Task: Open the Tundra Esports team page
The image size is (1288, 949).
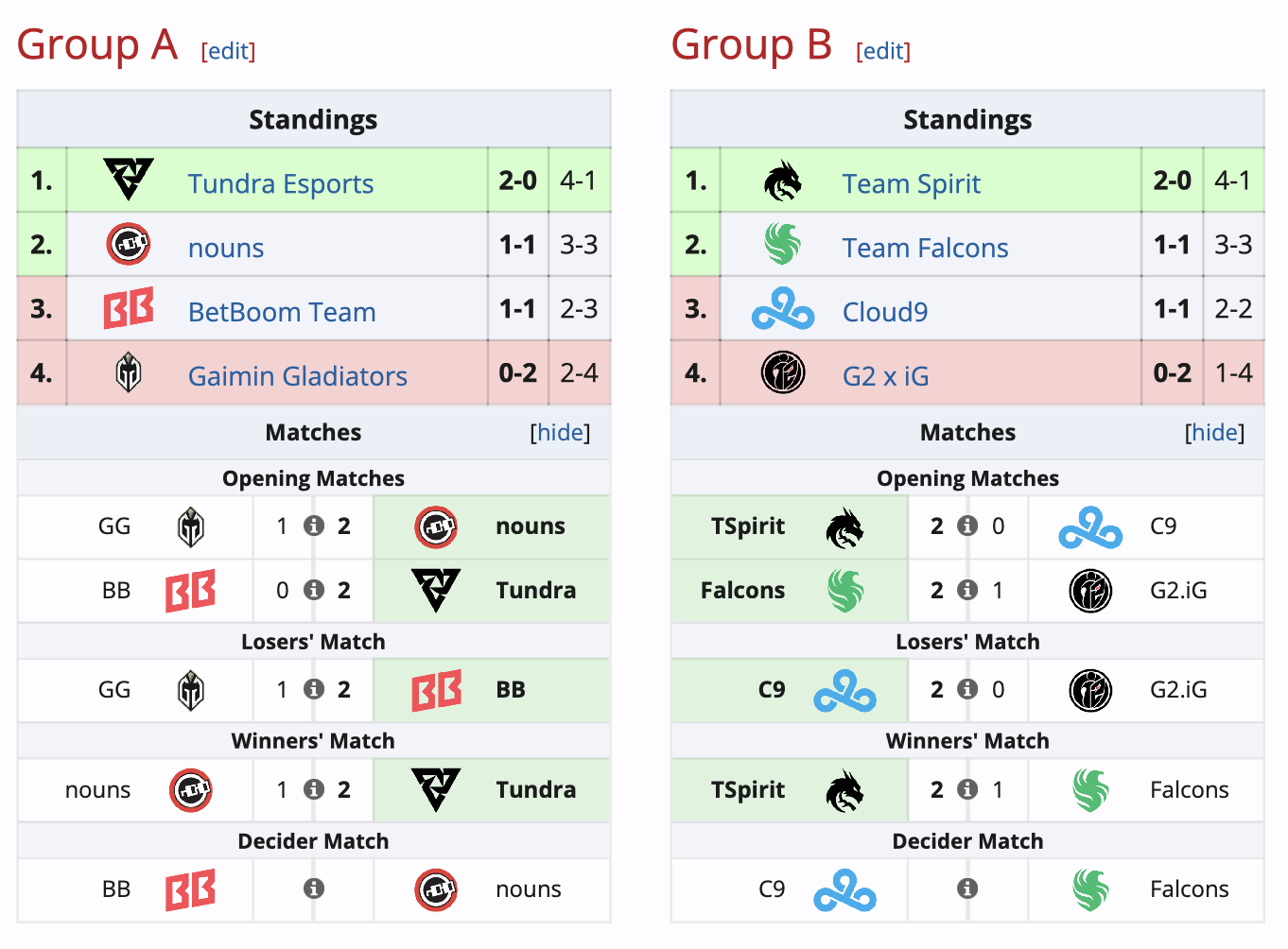Action: (x=280, y=183)
